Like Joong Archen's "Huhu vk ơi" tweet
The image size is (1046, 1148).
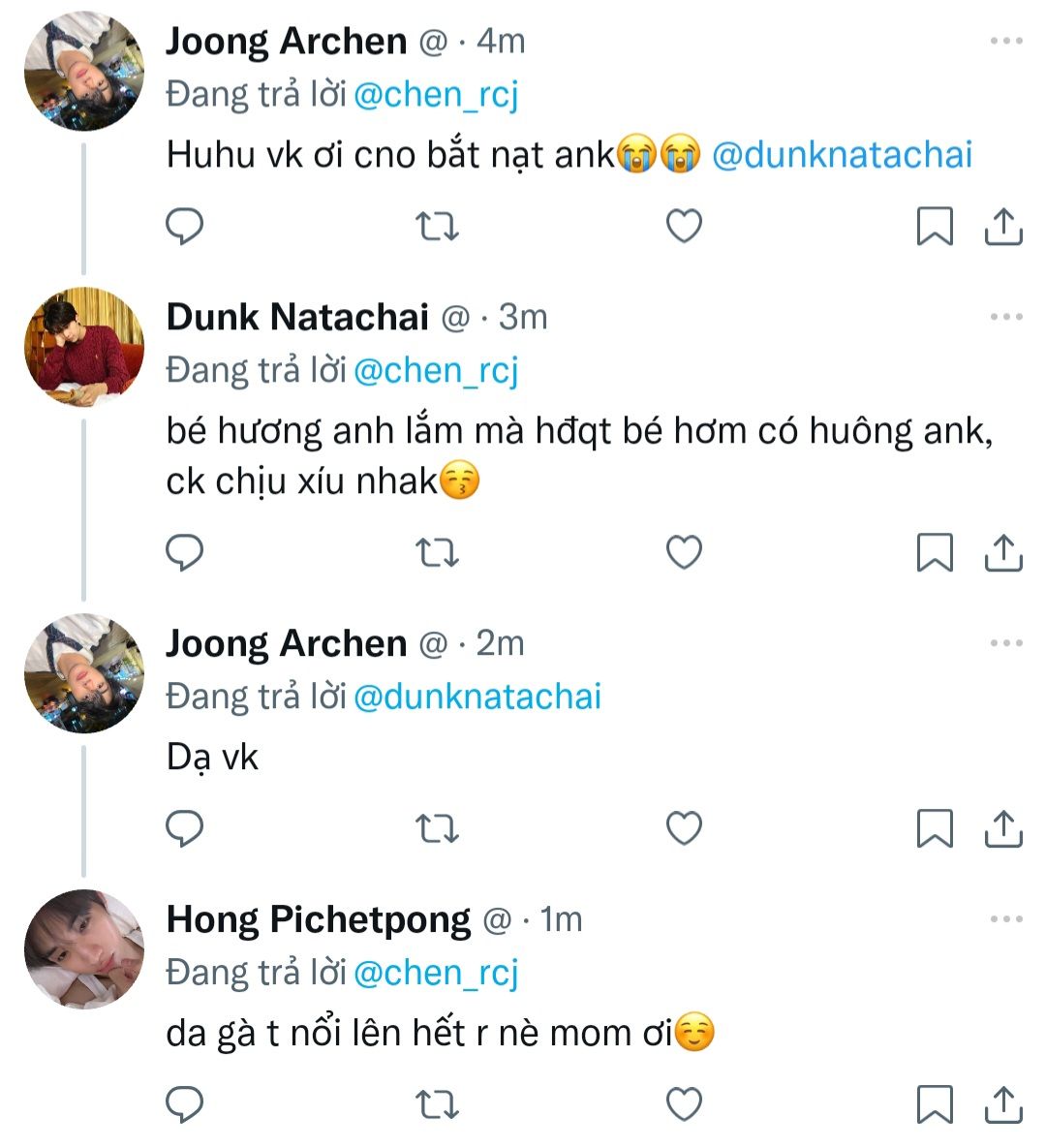point(685,226)
